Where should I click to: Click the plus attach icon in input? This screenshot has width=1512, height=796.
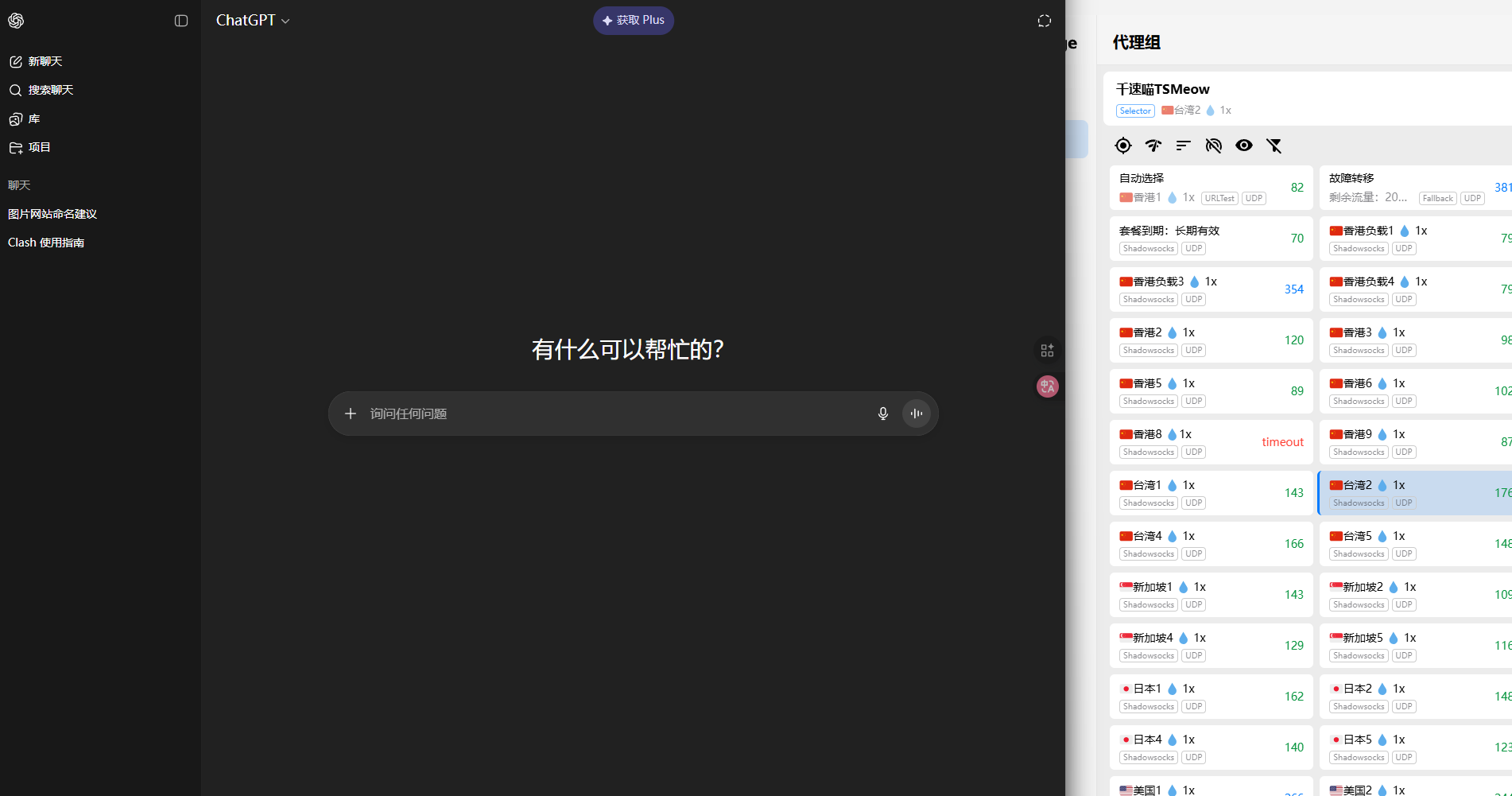(350, 414)
